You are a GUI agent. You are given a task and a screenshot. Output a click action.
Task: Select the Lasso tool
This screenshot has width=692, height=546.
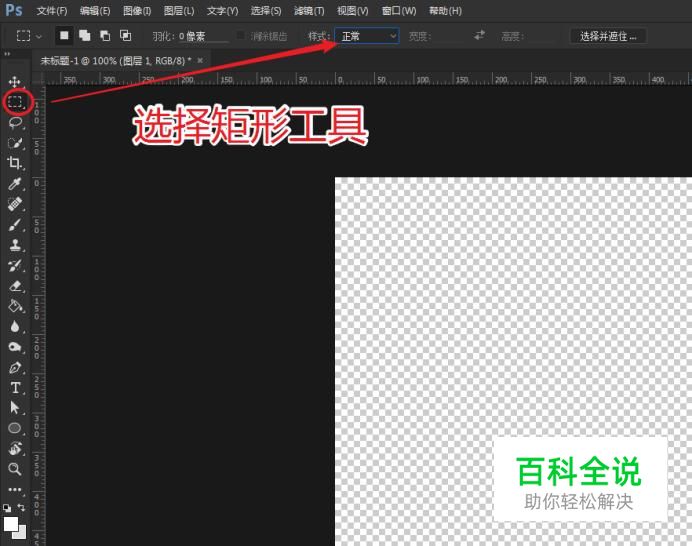tap(15, 123)
